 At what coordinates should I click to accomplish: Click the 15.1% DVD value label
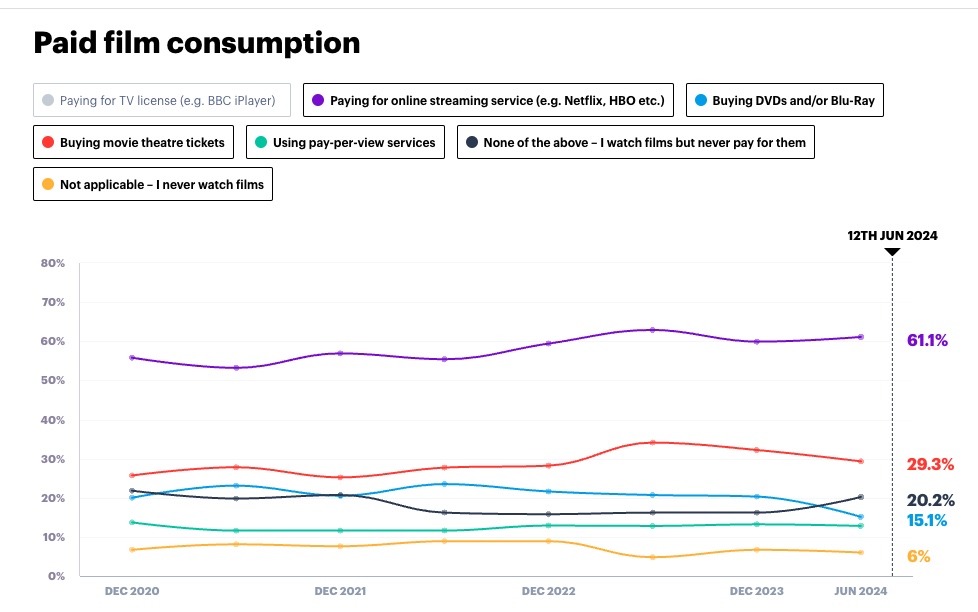(x=927, y=520)
